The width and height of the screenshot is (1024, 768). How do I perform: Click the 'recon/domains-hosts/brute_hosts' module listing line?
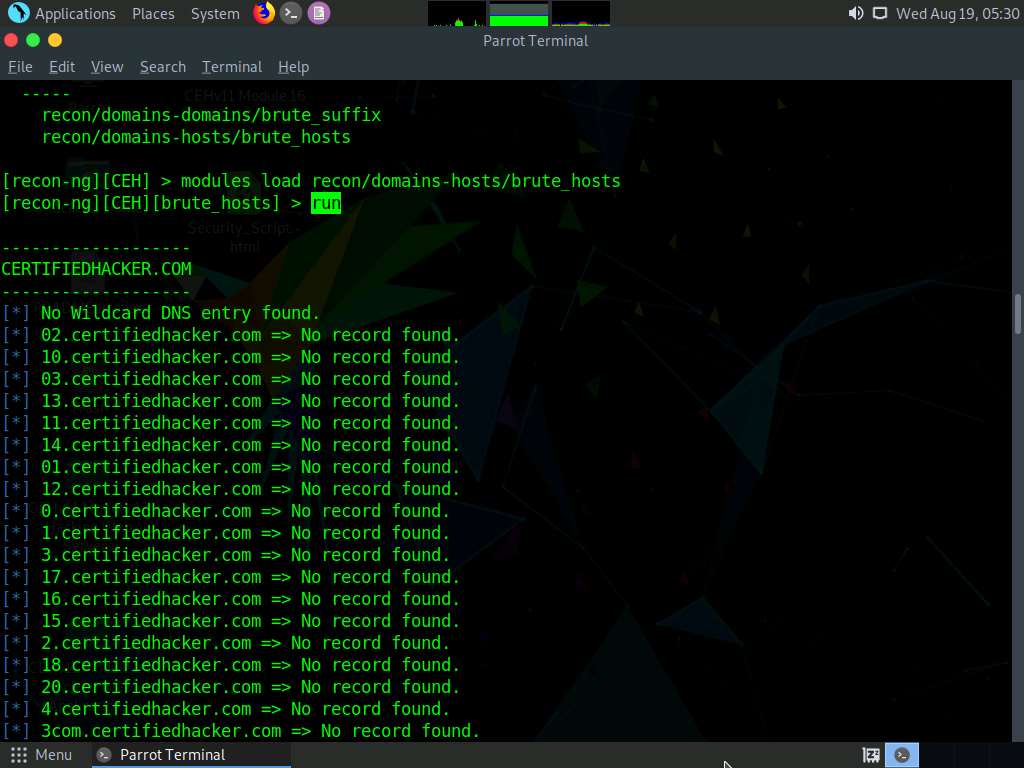point(196,137)
